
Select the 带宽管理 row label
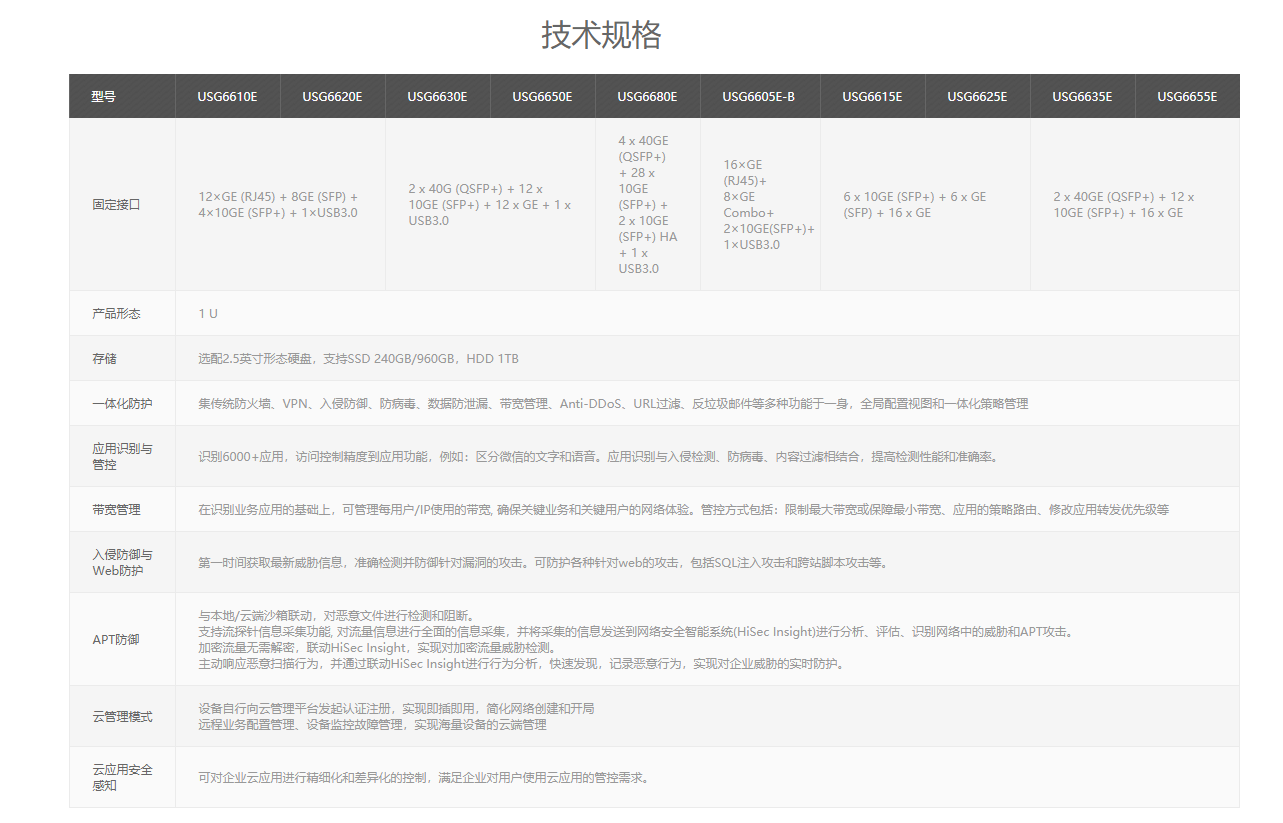pos(116,510)
